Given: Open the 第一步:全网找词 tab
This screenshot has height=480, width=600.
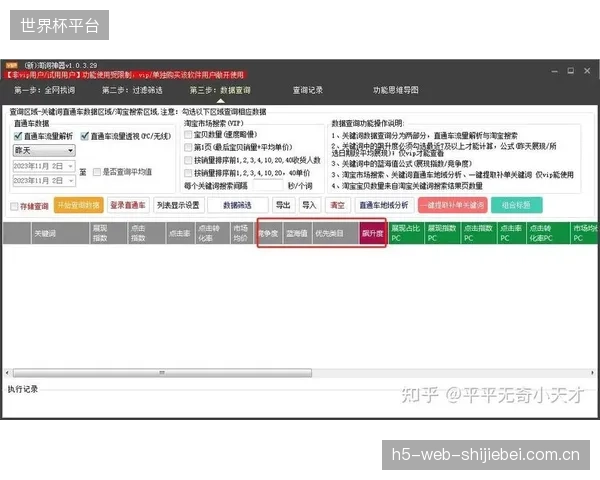Looking at the screenshot, I should click(45, 90).
